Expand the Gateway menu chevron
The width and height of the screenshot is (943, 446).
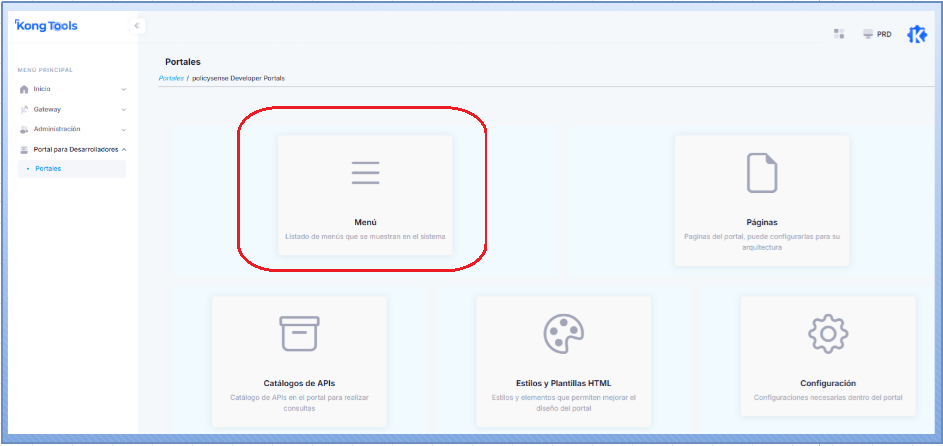pos(124,109)
